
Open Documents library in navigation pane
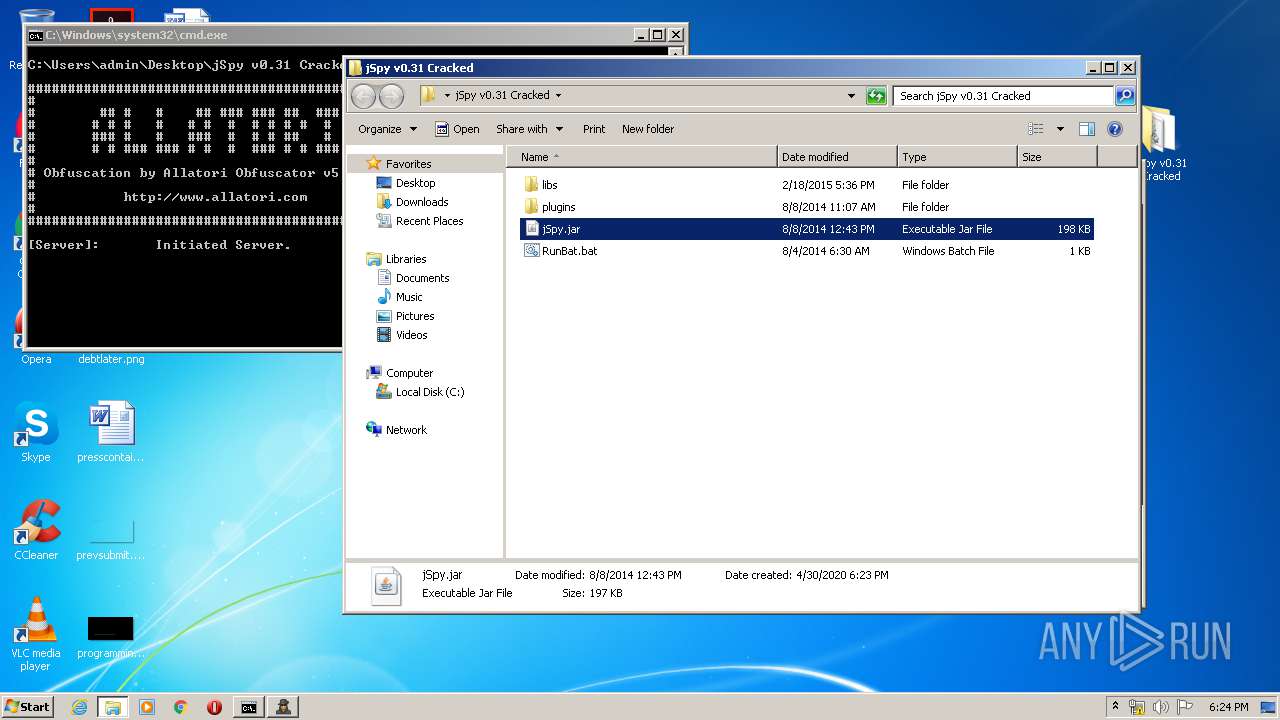422,278
